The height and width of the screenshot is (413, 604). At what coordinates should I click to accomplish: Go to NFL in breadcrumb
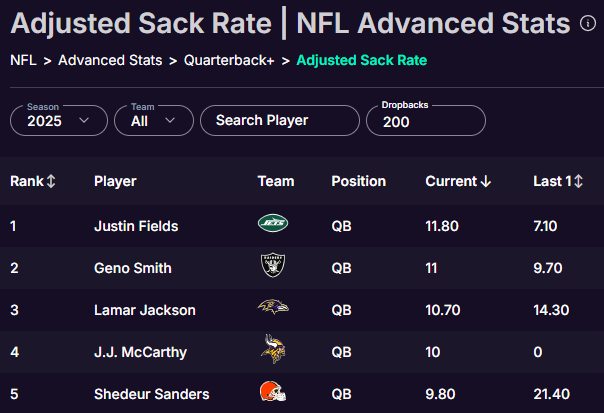click(23, 60)
